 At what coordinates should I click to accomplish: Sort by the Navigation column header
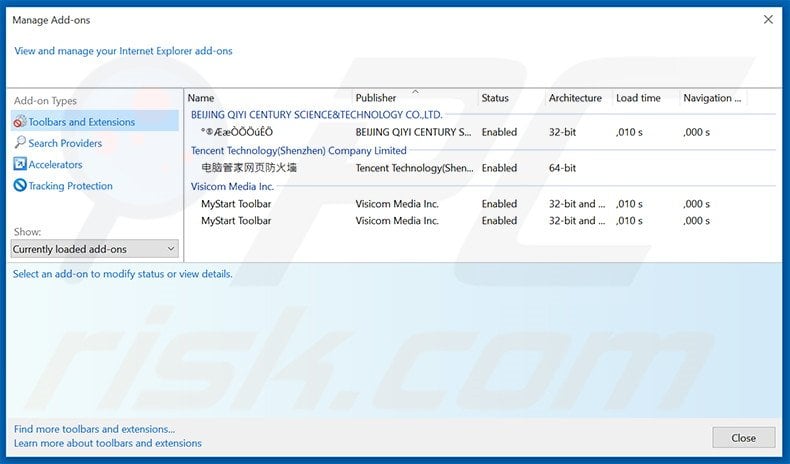coord(713,98)
